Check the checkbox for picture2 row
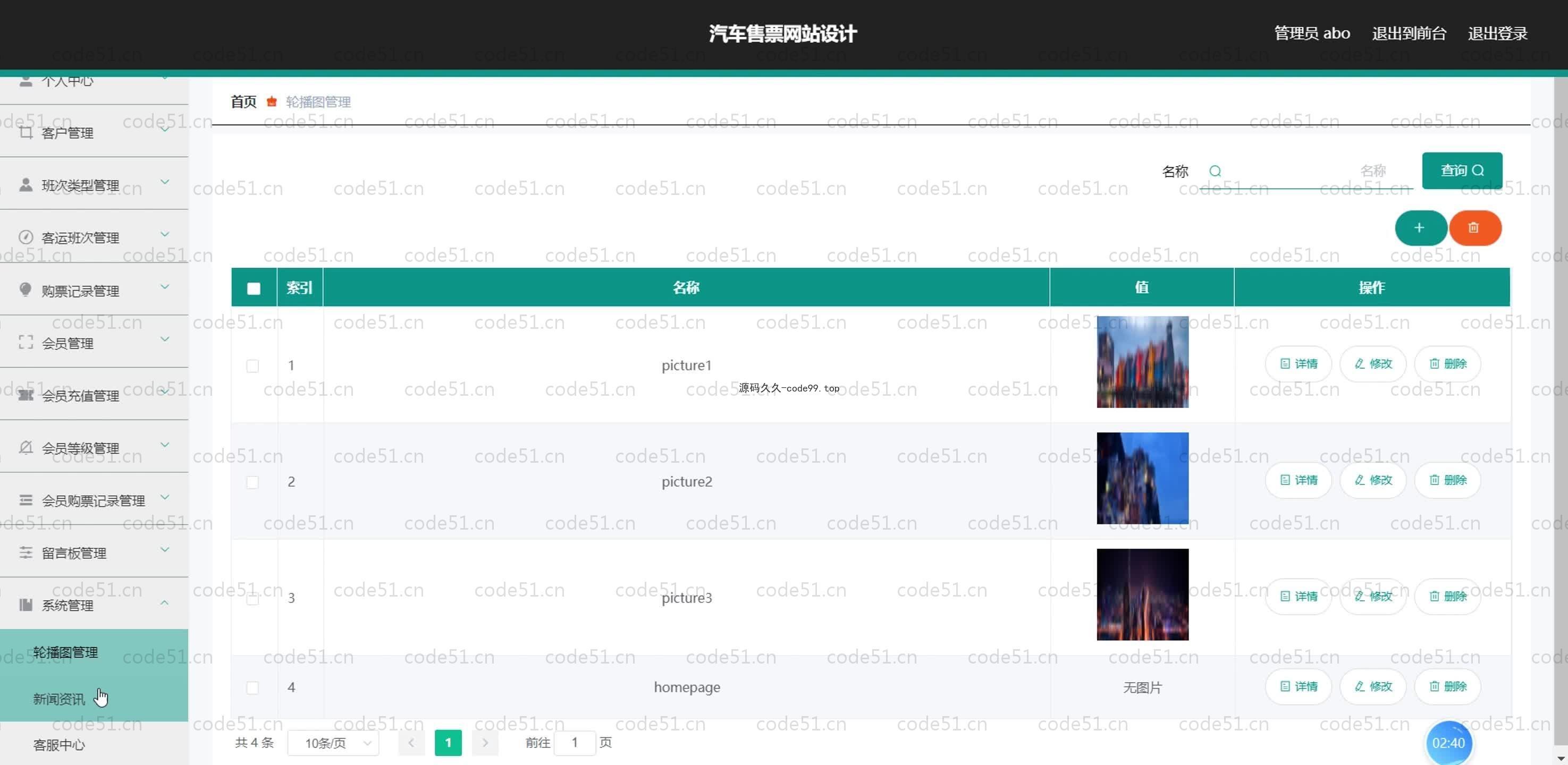Viewport: 1568px width, 765px height. (252, 482)
